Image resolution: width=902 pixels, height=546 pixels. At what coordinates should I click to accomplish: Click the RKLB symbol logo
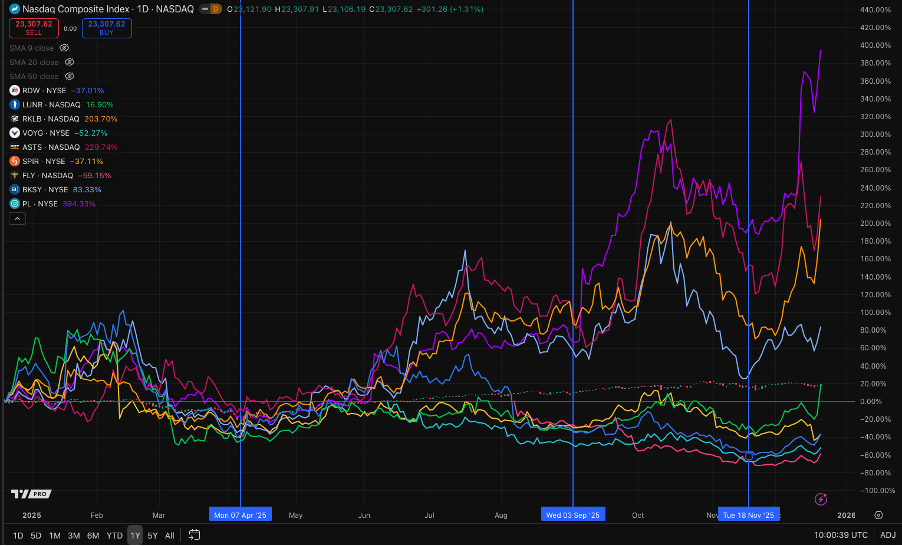pyautogui.click(x=15, y=118)
